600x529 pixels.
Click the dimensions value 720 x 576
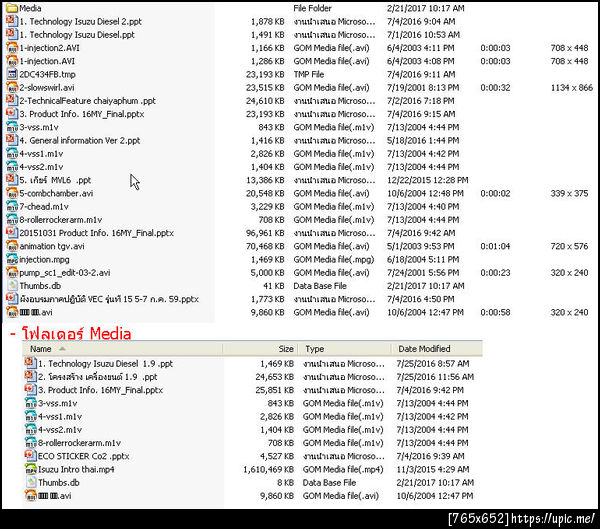[569, 246]
